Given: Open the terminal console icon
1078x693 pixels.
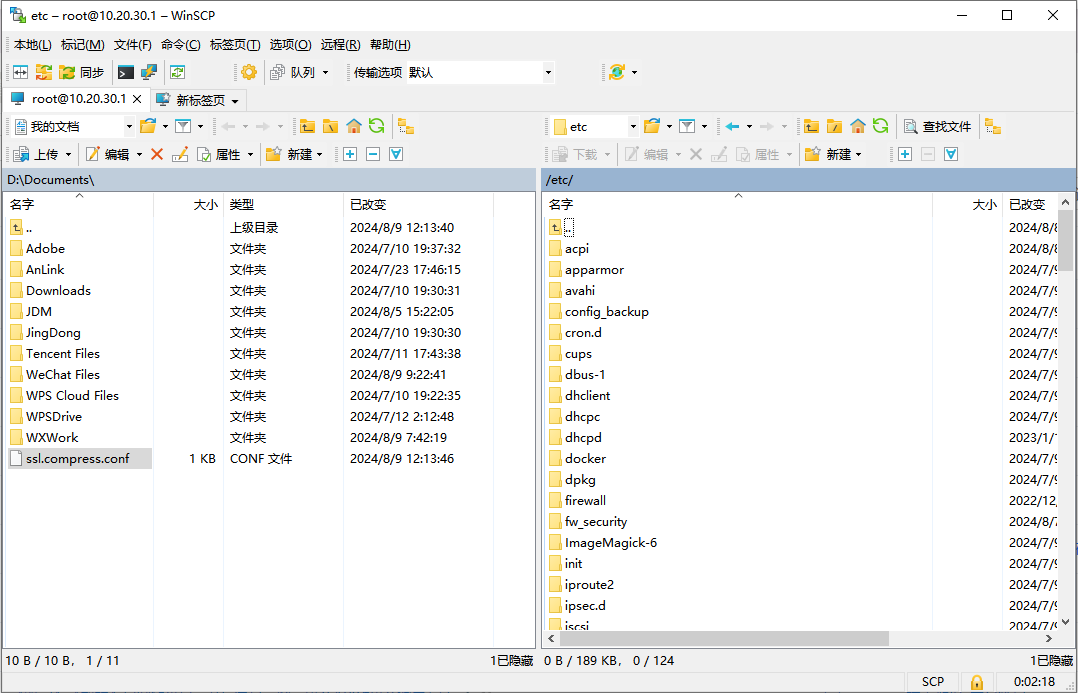Looking at the screenshot, I should tap(125, 72).
